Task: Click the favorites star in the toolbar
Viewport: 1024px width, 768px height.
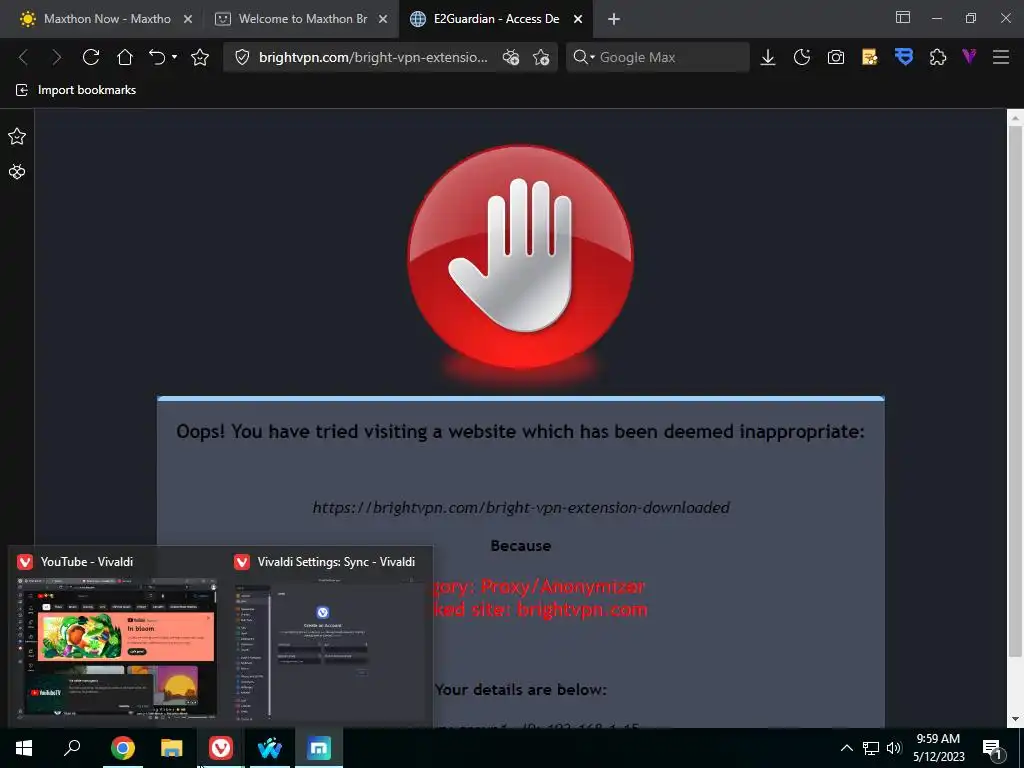Action: pos(200,57)
